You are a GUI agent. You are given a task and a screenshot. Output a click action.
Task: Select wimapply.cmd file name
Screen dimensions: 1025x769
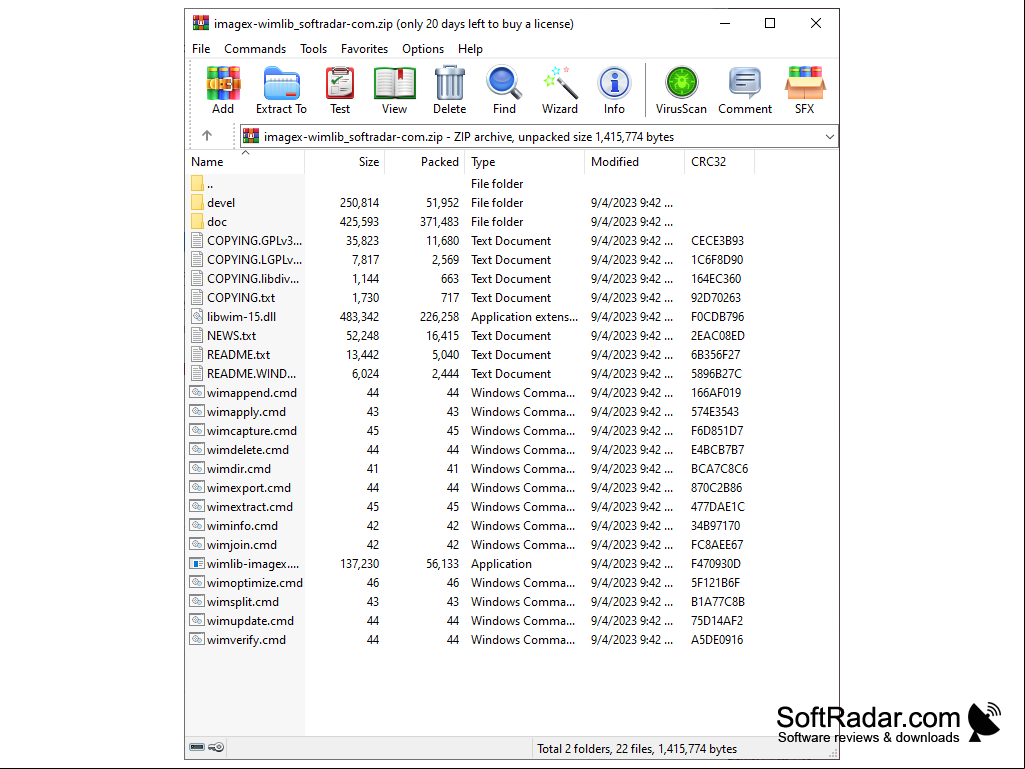pyautogui.click(x=246, y=411)
